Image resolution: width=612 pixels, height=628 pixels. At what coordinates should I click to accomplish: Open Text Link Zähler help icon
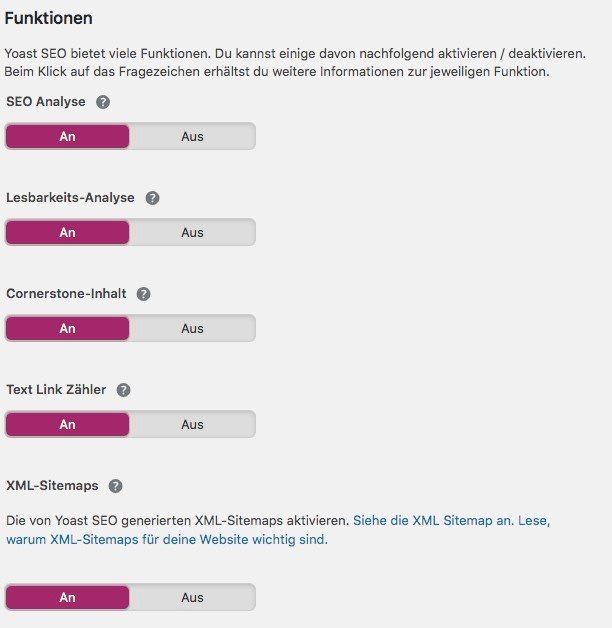(x=124, y=390)
